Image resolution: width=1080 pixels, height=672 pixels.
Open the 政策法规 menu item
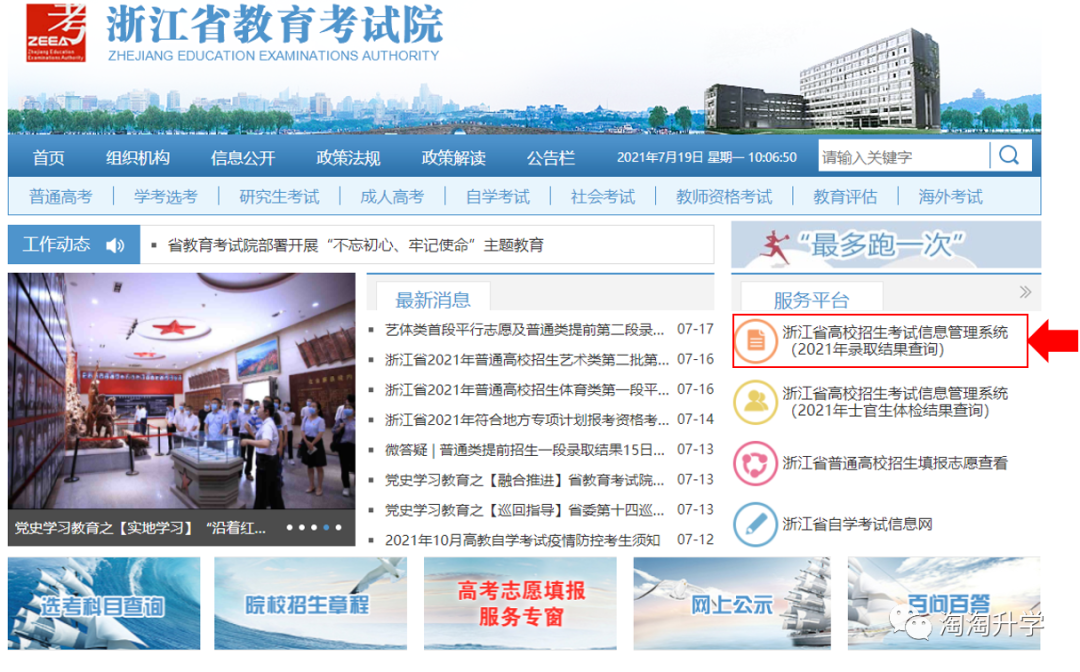click(349, 158)
